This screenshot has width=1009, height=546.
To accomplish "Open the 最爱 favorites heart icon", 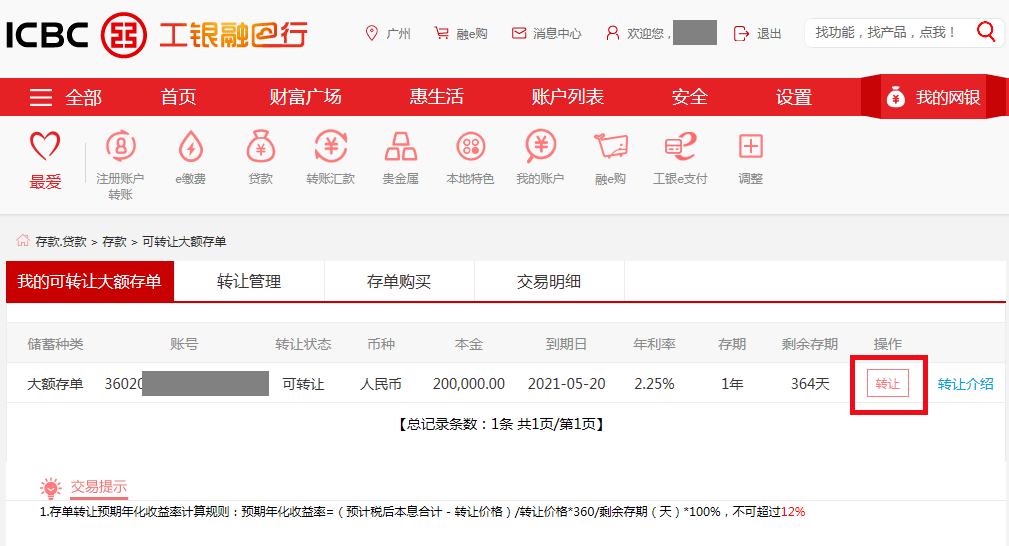I will pos(45,146).
